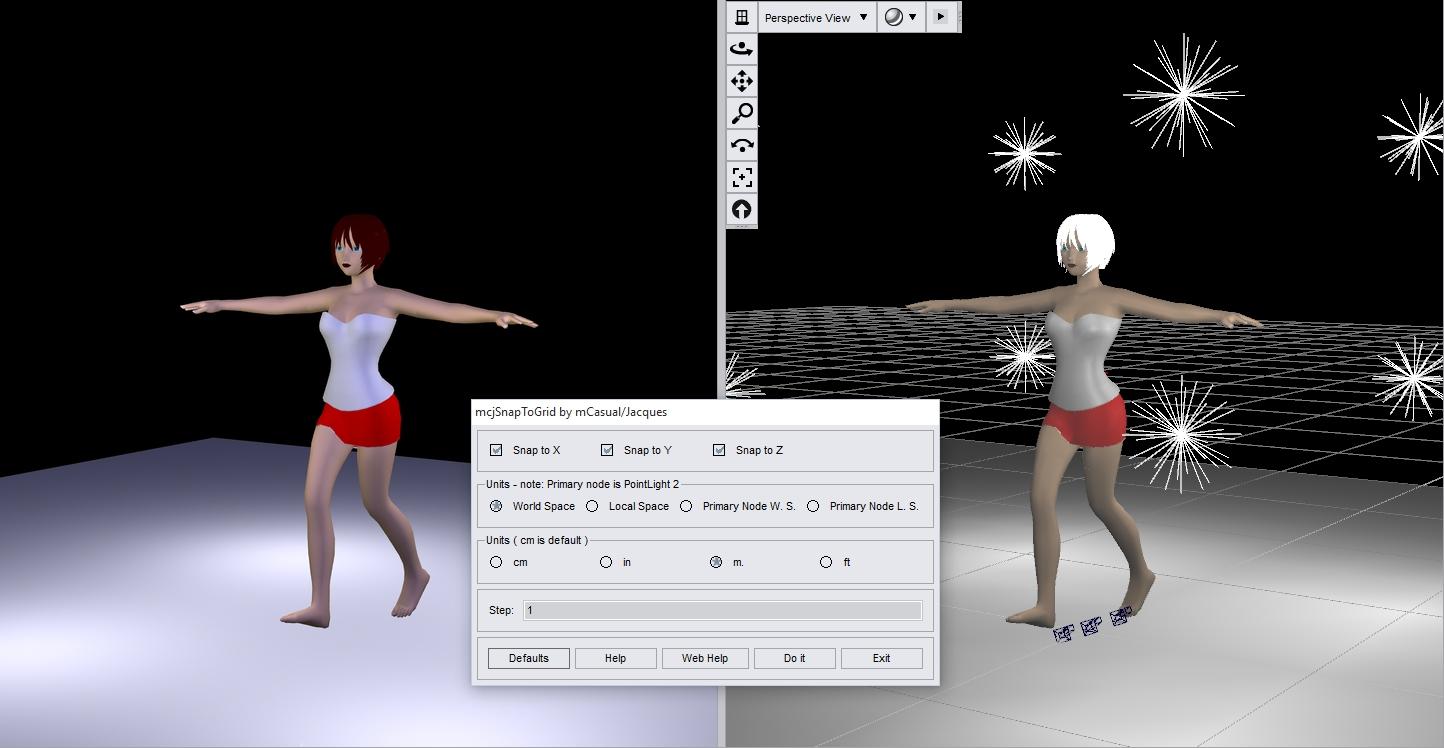The height and width of the screenshot is (748, 1444).
Task: Click the Web Help button
Action: coord(705,658)
